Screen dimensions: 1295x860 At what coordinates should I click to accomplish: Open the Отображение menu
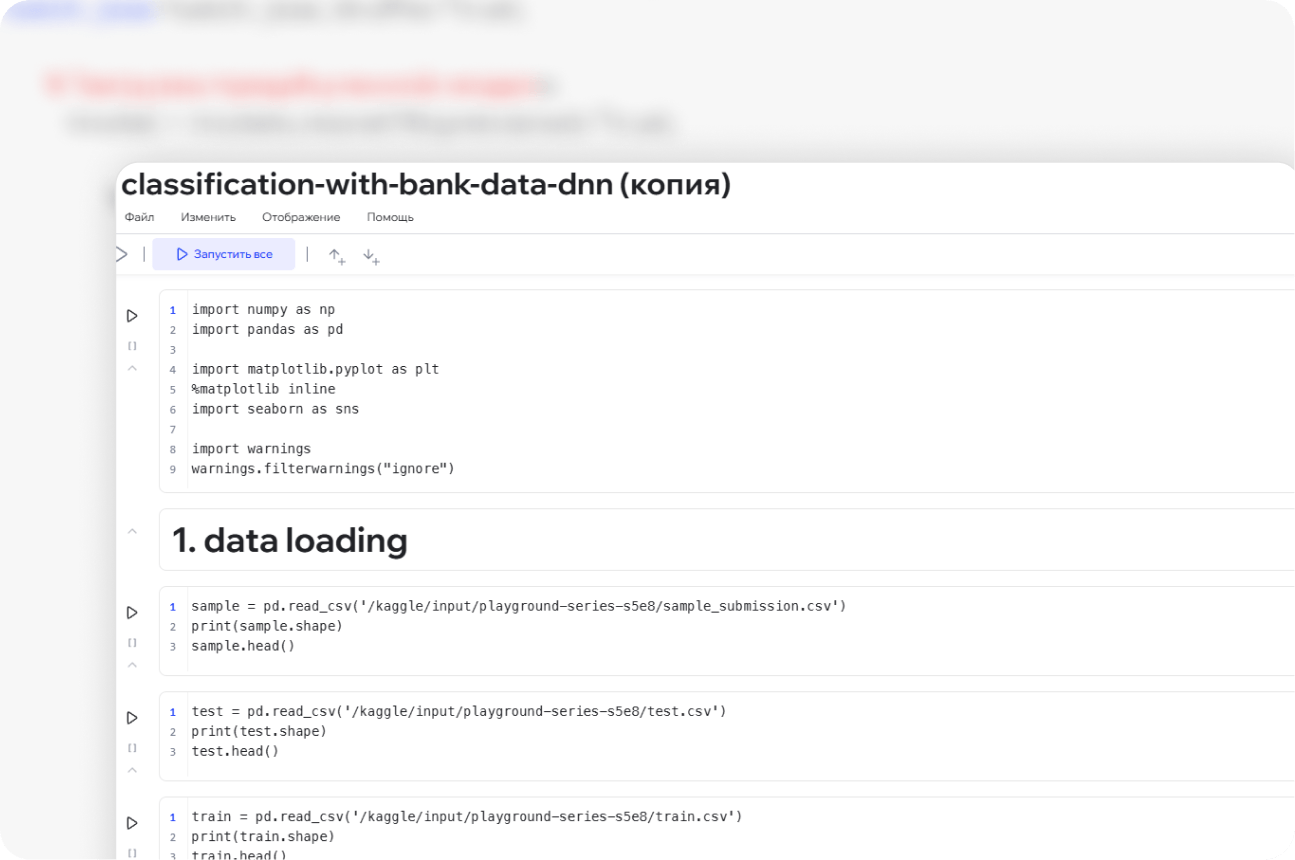point(301,217)
